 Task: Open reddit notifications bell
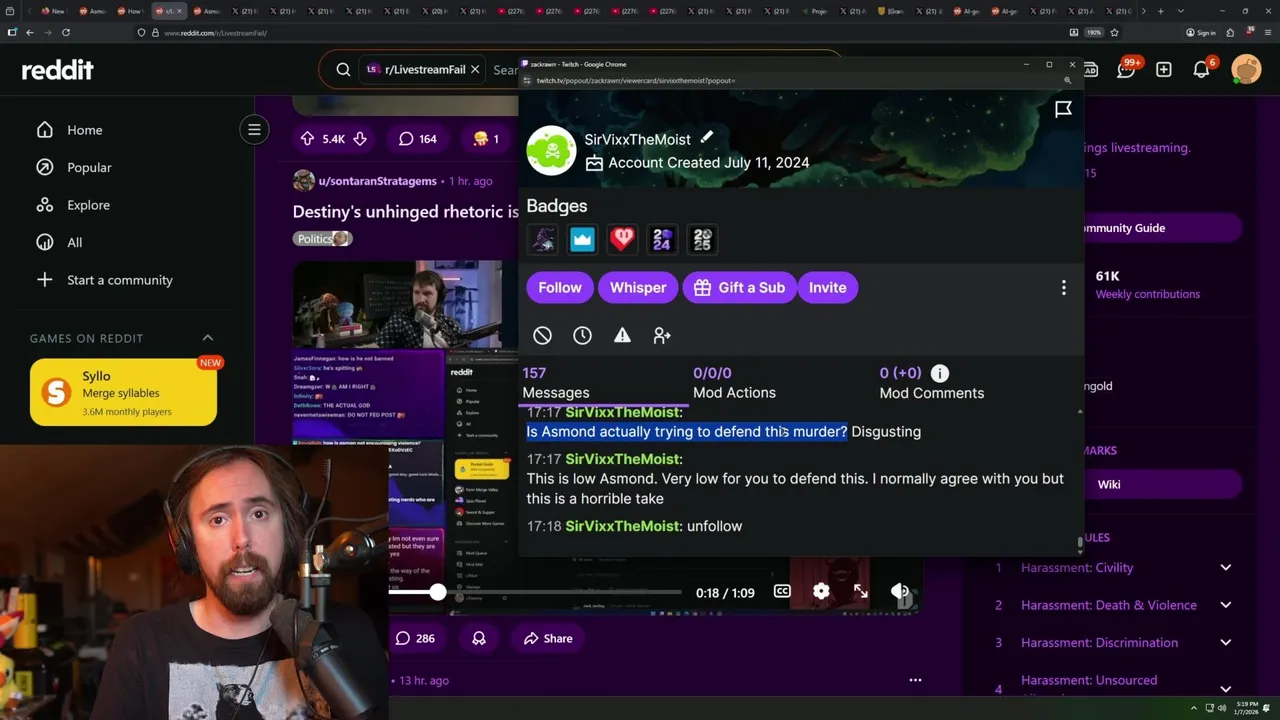[1202, 69]
